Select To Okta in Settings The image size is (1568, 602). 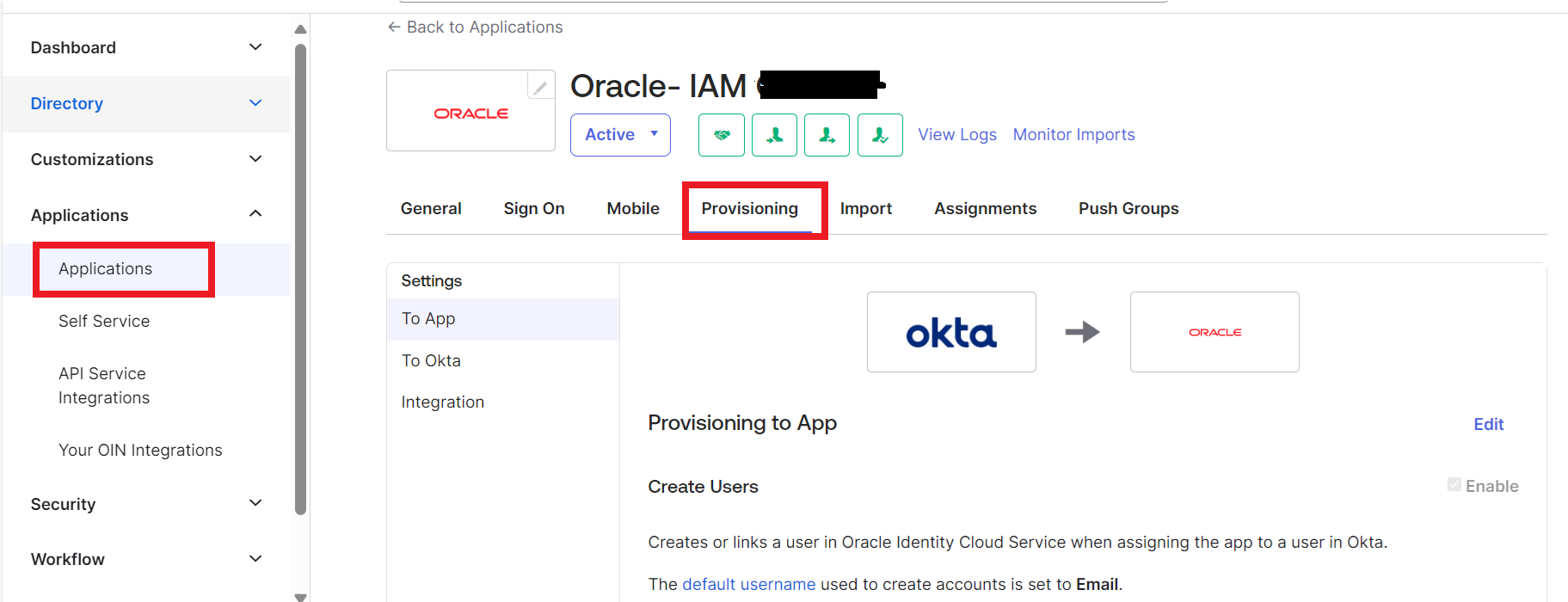(503, 361)
